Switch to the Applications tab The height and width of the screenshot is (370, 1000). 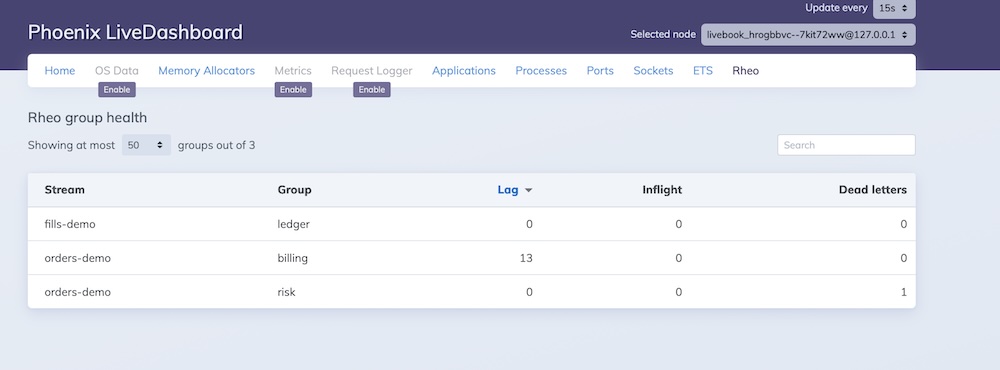pyautogui.click(x=464, y=71)
